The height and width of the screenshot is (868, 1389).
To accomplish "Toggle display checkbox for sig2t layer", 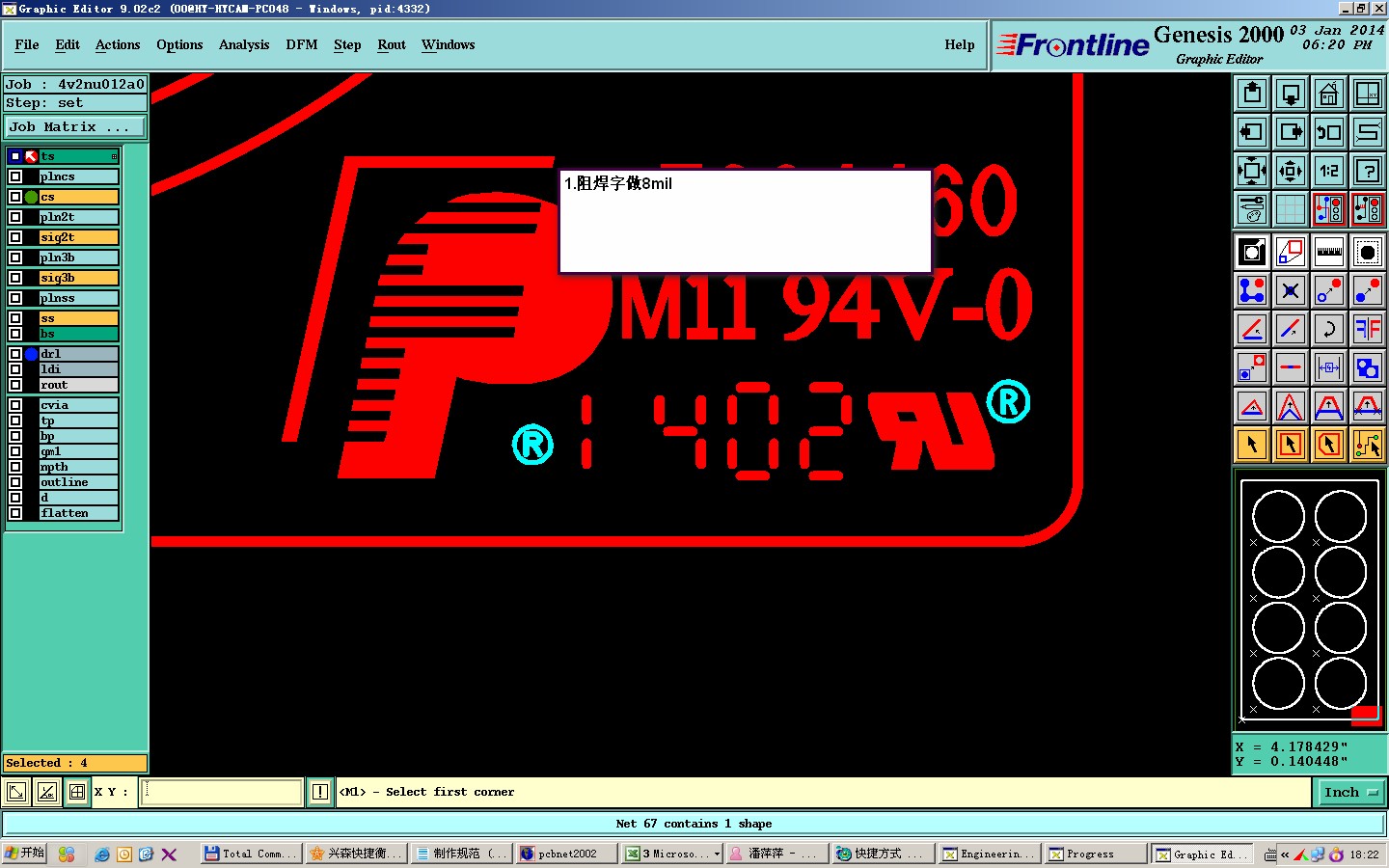I will click(15, 237).
